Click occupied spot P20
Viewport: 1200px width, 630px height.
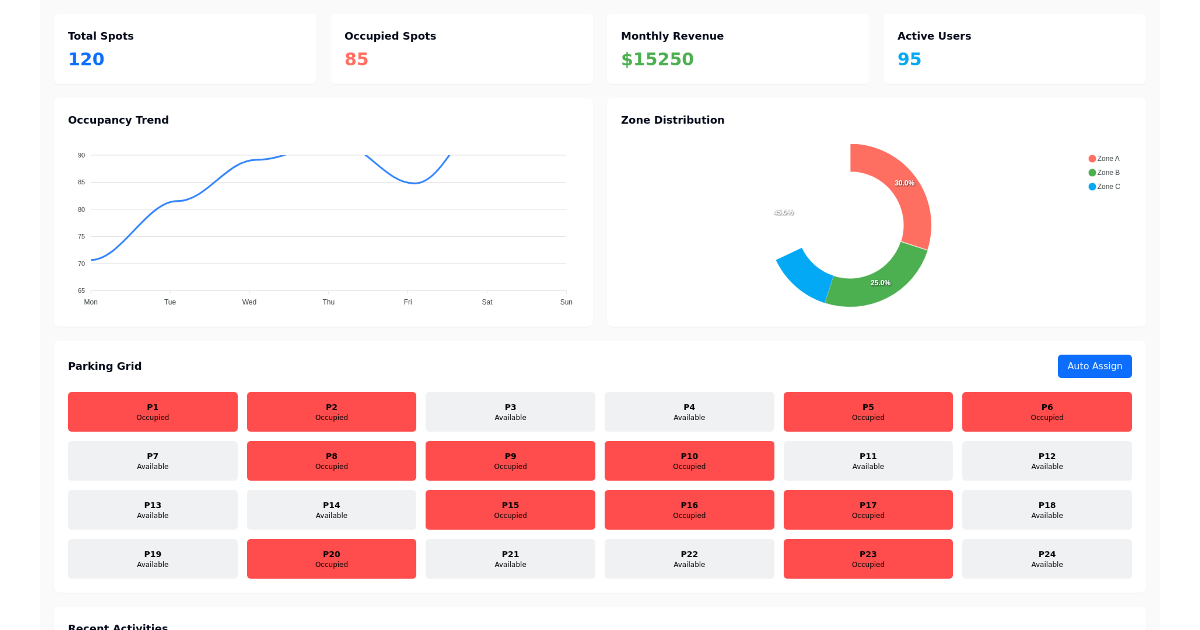pyautogui.click(x=331, y=558)
